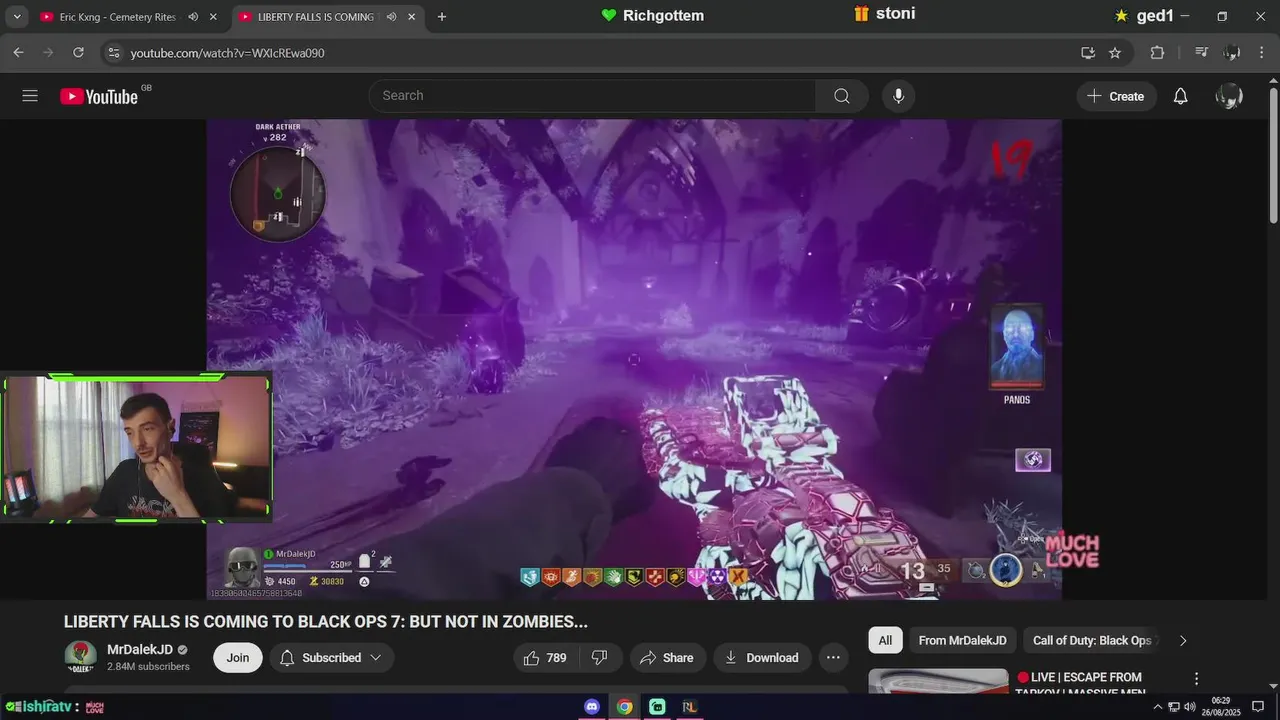The width and height of the screenshot is (1280, 720).
Task: Click the video player to pause
Action: [634, 360]
